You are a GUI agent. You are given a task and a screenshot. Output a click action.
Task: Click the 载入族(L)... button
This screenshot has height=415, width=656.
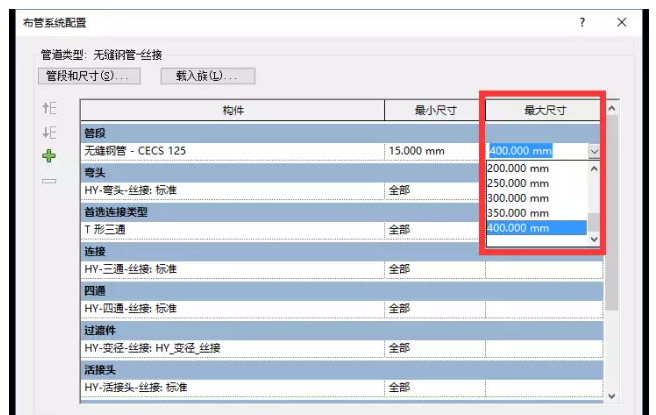207,76
